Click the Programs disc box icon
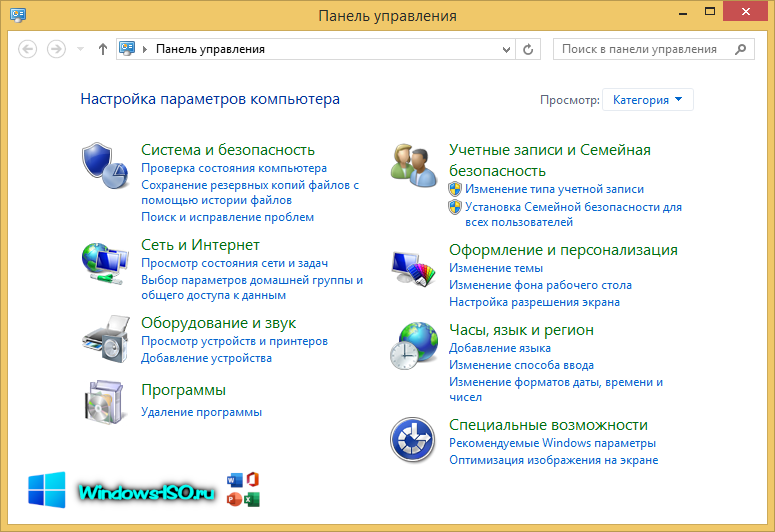 pos(104,402)
